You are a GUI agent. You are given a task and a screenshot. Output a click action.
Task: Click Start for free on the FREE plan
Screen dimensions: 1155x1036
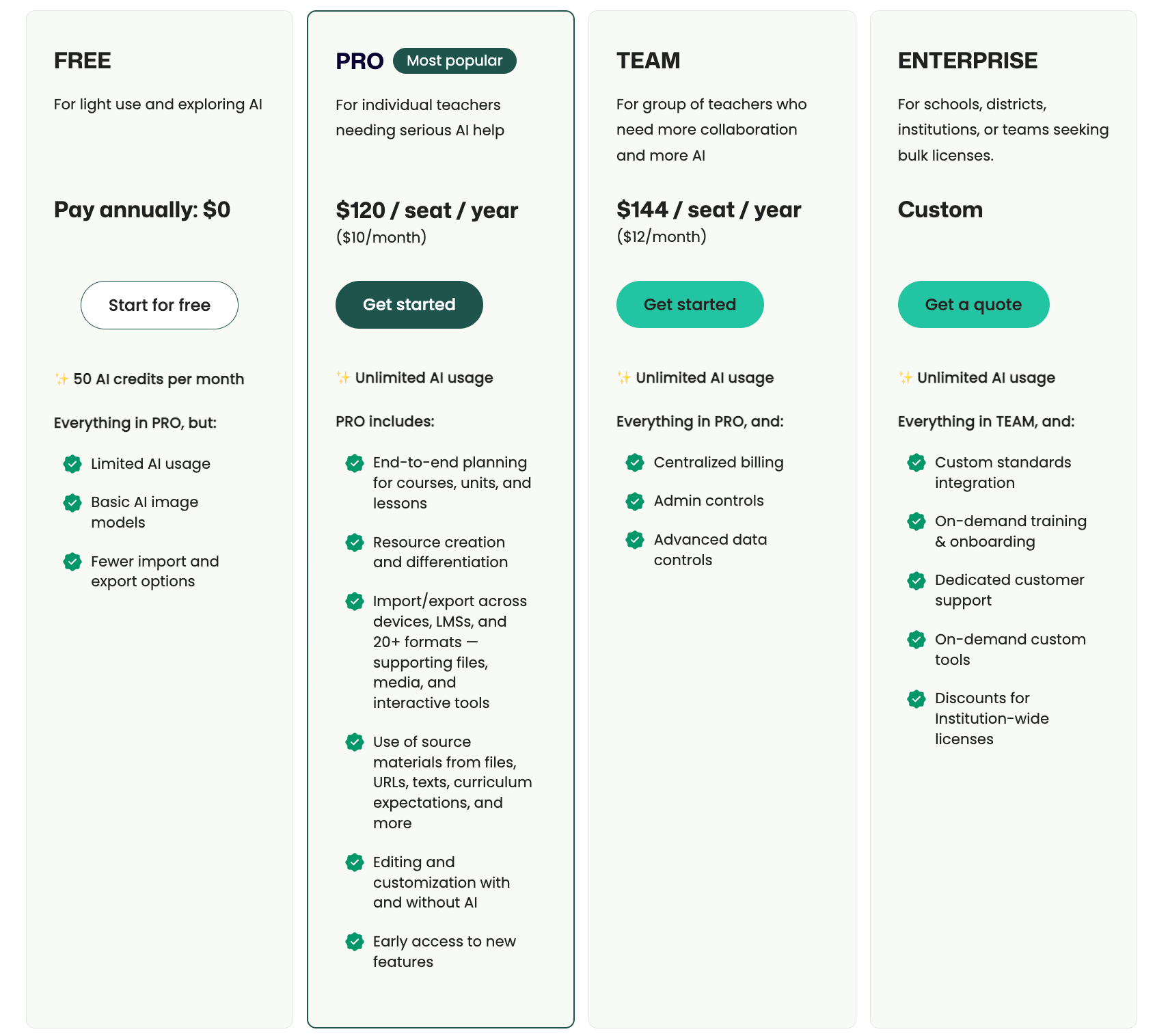pos(159,305)
